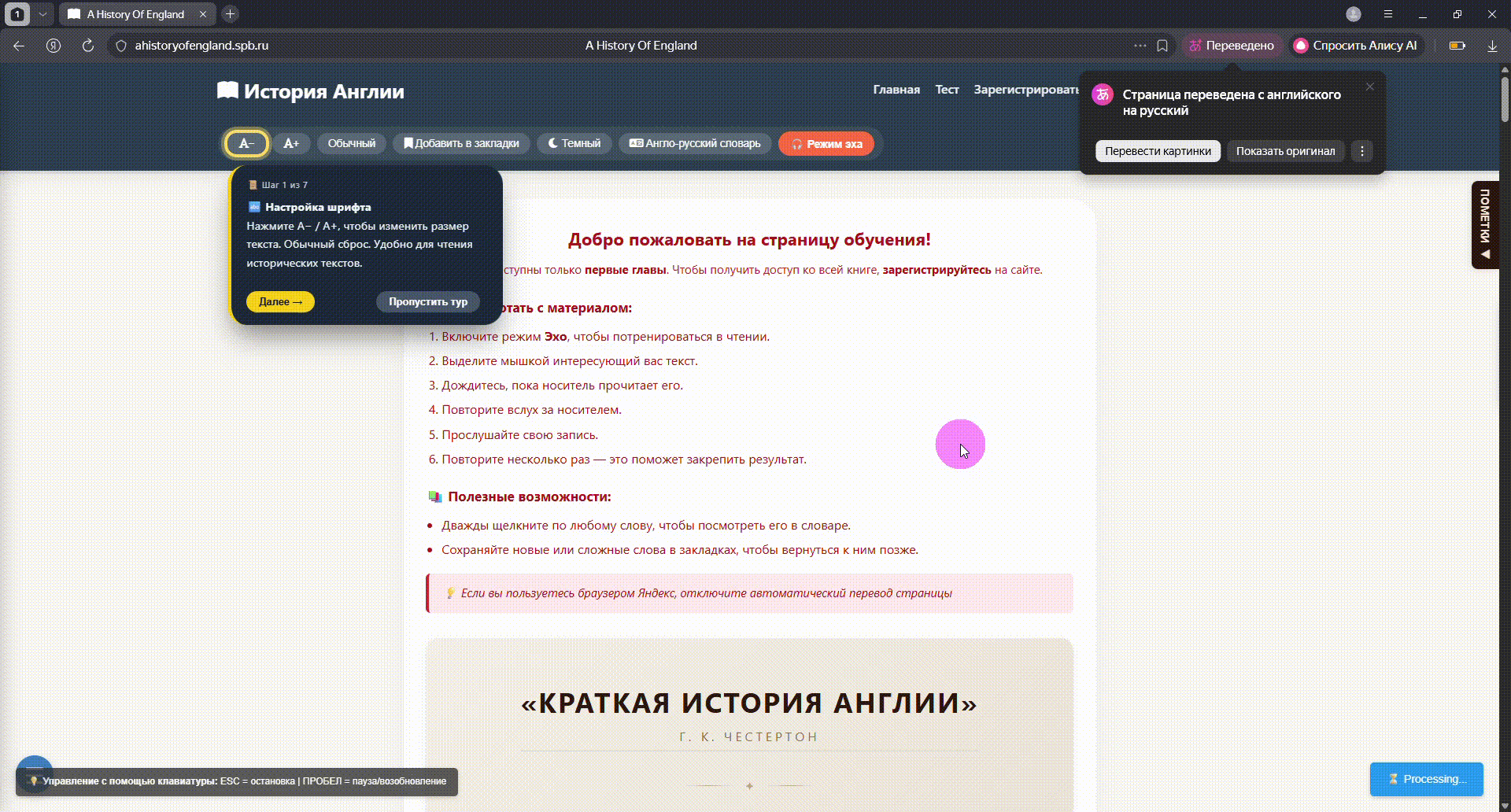Open the downloads arrow icon
1511x812 pixels.
(1492, 46)
